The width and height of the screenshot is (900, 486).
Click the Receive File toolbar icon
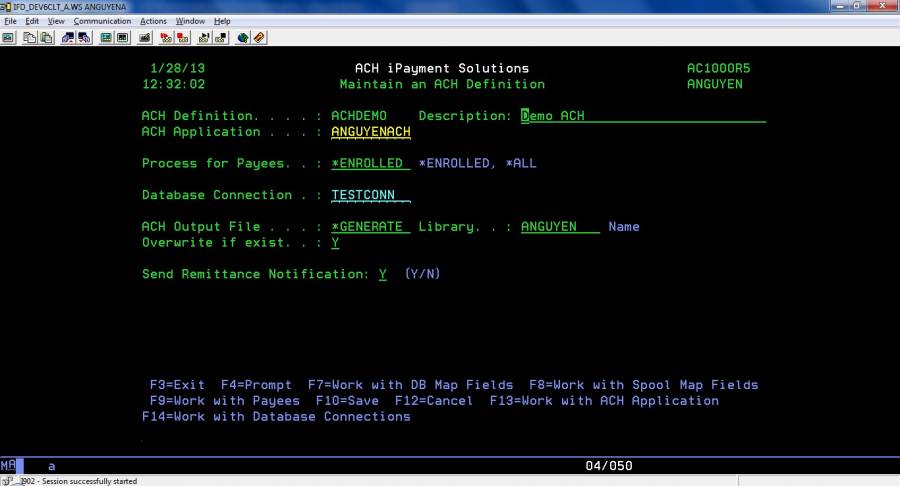coord(84,38)
